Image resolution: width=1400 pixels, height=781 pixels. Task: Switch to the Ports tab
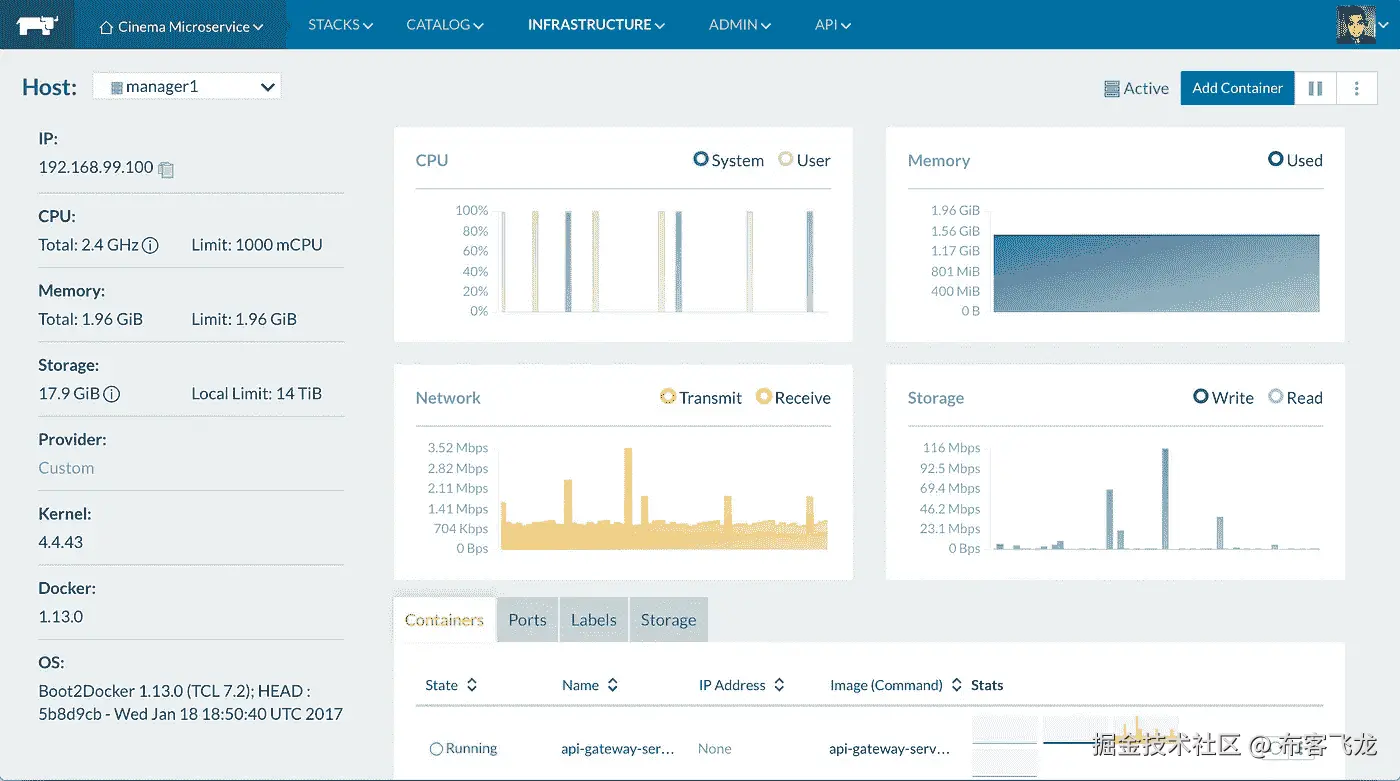(527, 620)
